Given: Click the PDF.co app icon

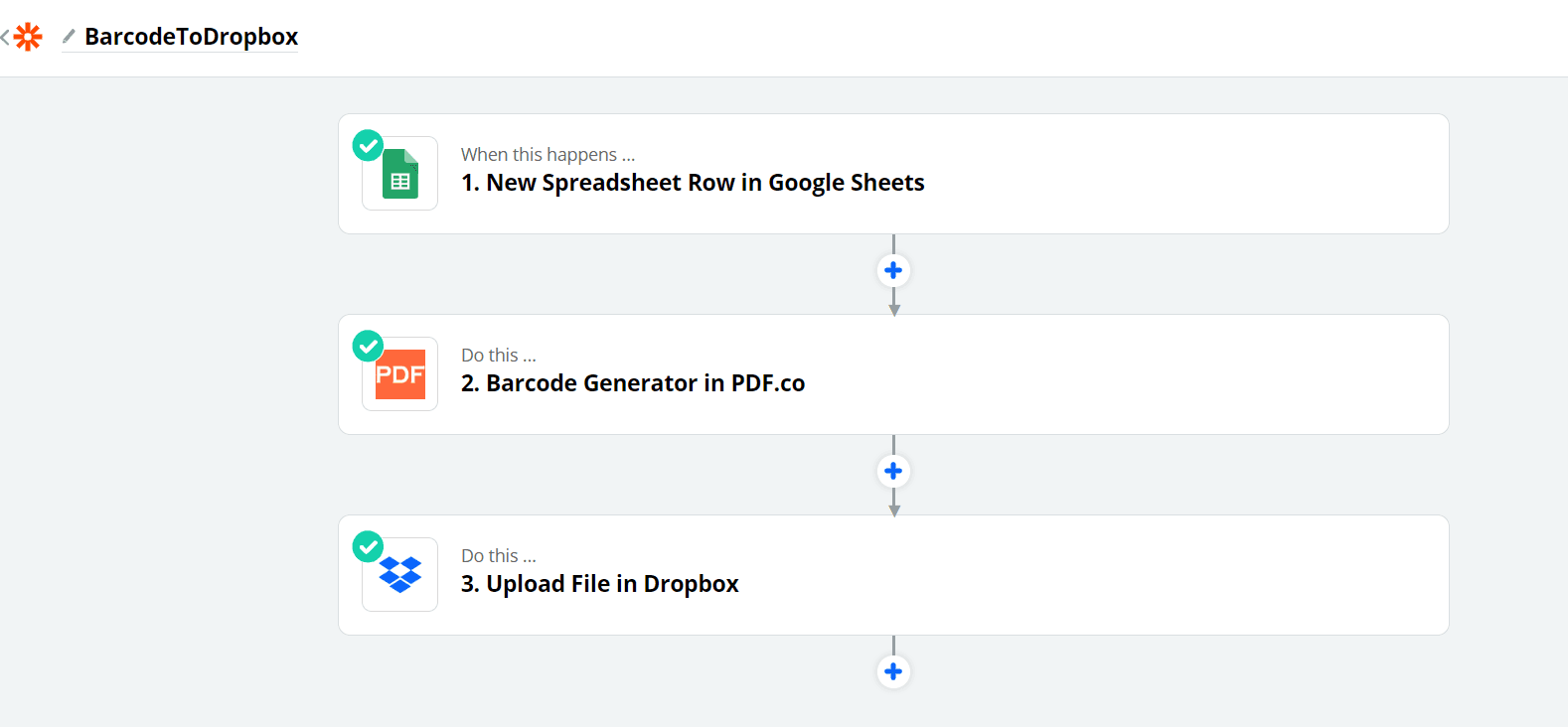Looking at the screenshot, I should click(400, 374).
